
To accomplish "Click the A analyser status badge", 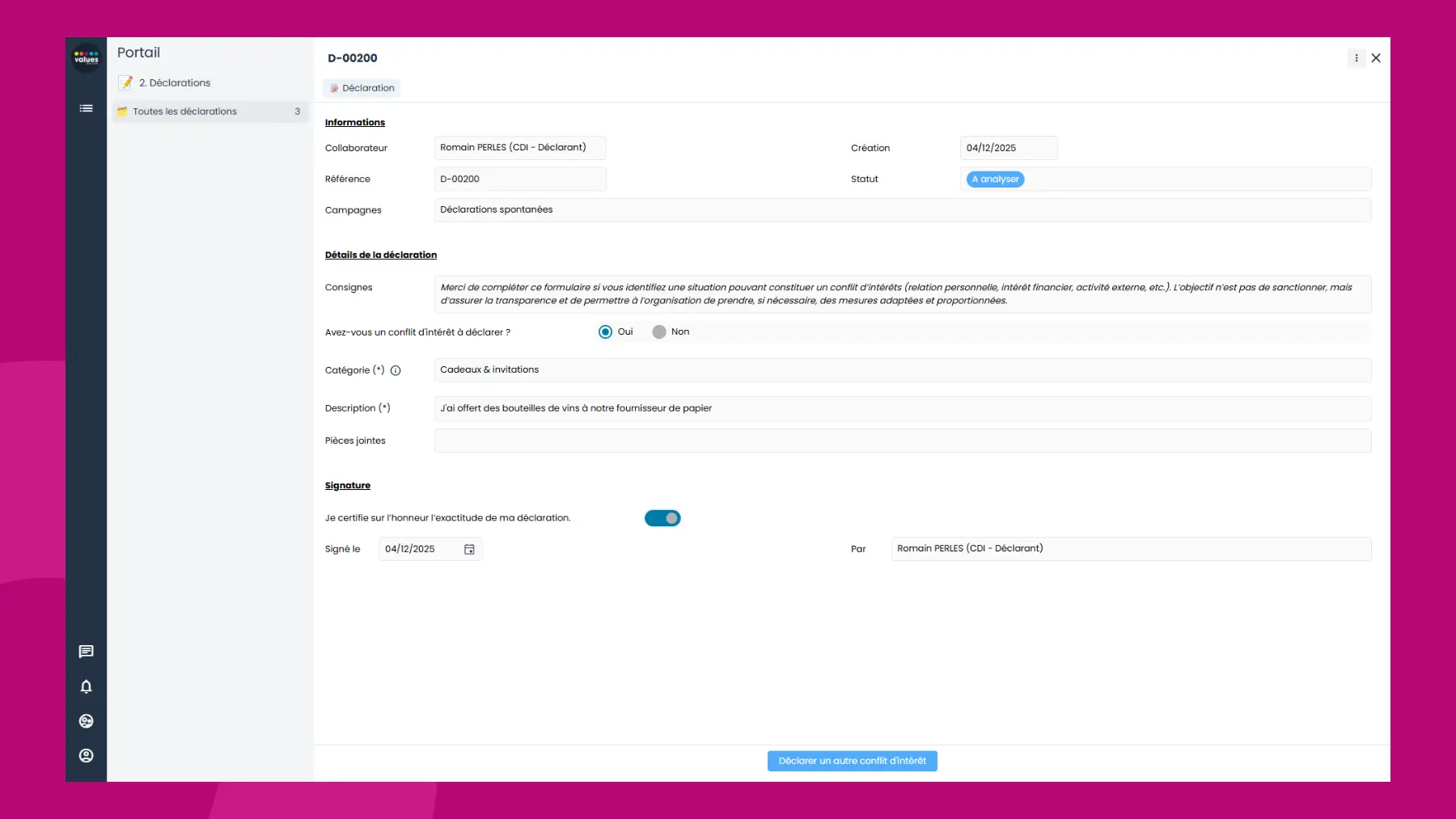I will click(994, 179).
